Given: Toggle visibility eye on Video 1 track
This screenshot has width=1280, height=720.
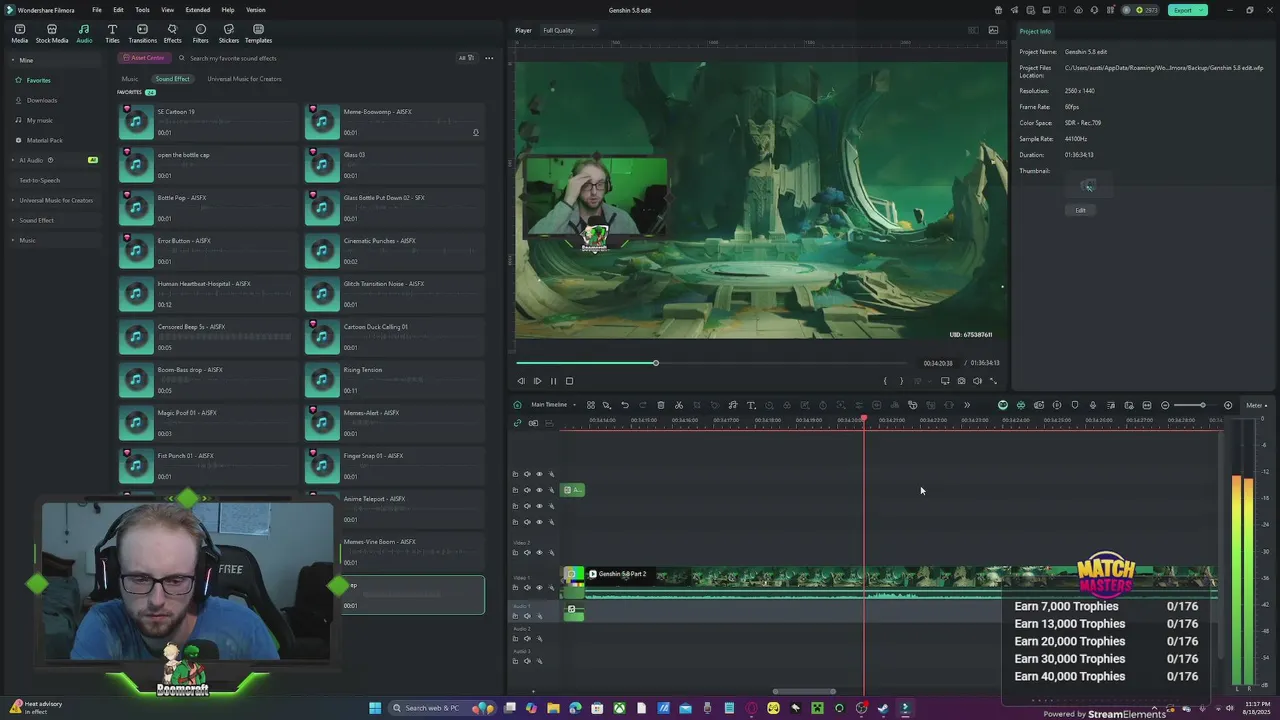Looking at the screenshot, I should click(x=539, y=587).
